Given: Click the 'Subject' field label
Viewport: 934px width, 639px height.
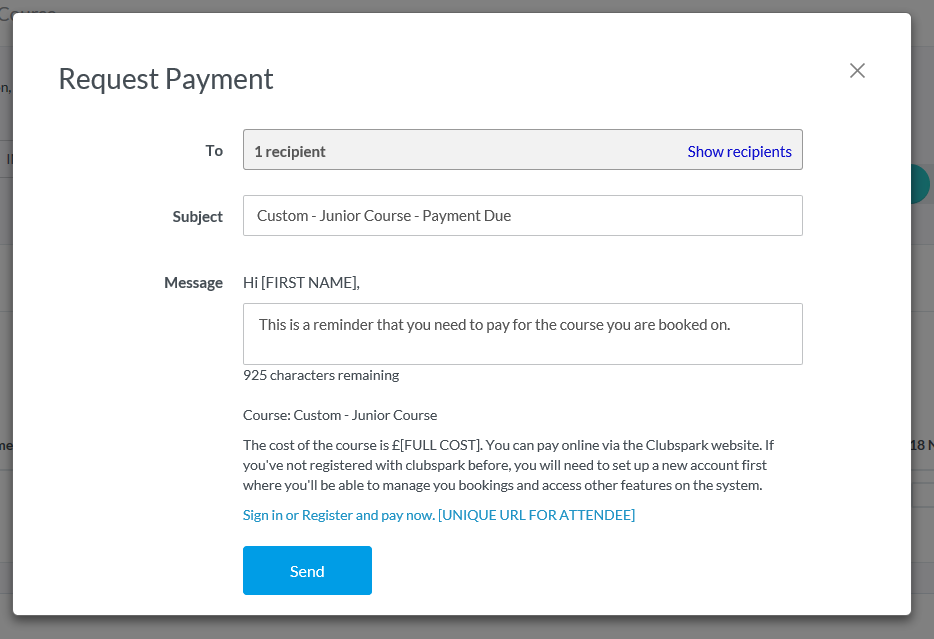Looking at the screenshot, I should click(197, 216).
